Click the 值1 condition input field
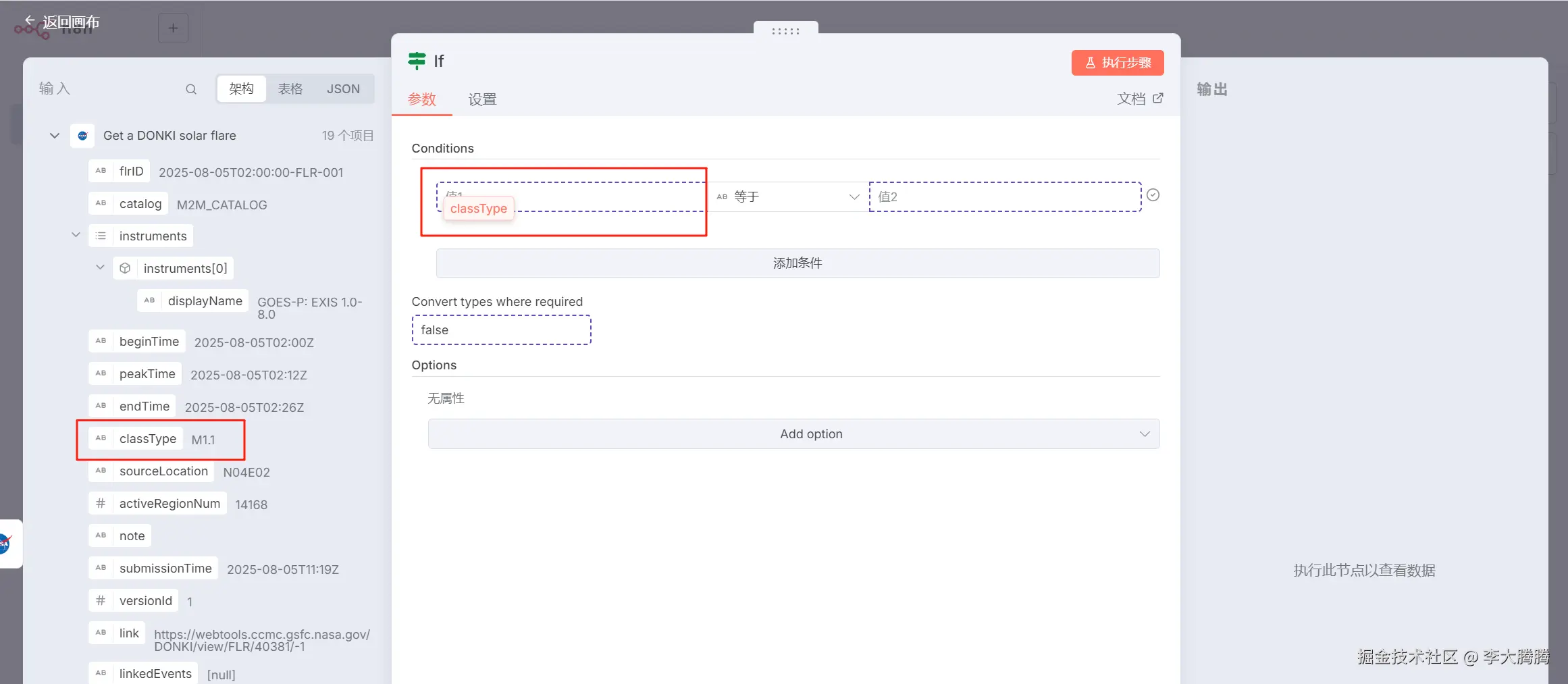The height and width of the screenshot is (684, 1568). click(x=571, y=197)
